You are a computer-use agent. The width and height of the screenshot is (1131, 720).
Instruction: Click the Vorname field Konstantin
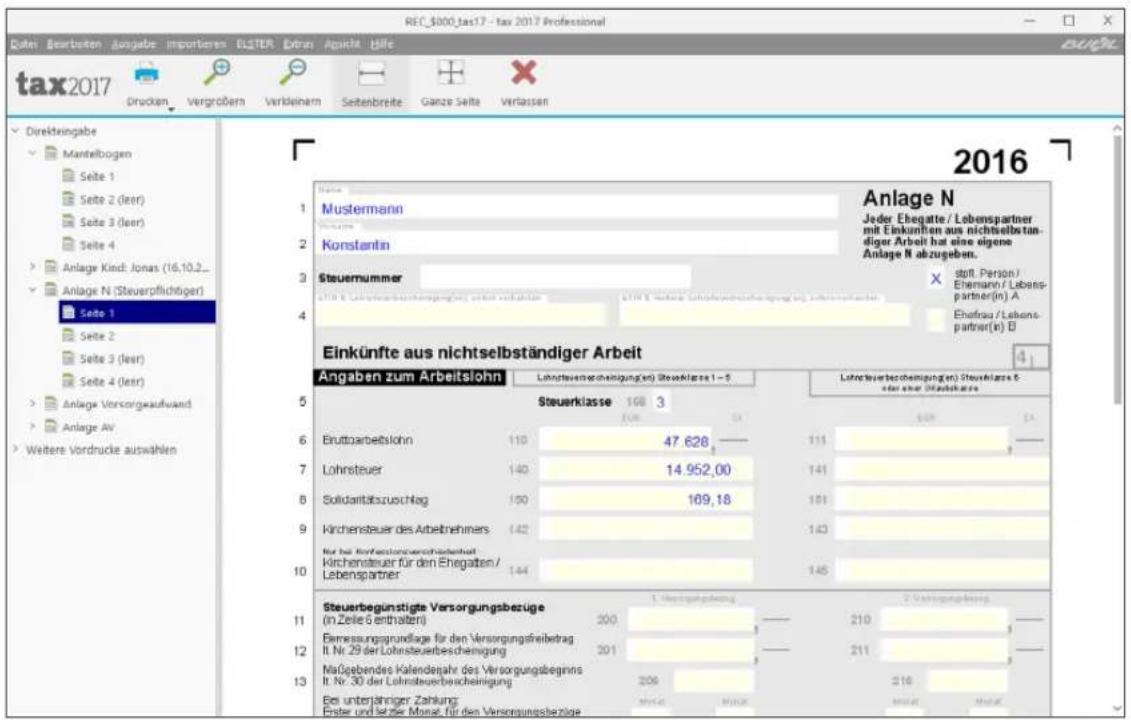point(576,245)
